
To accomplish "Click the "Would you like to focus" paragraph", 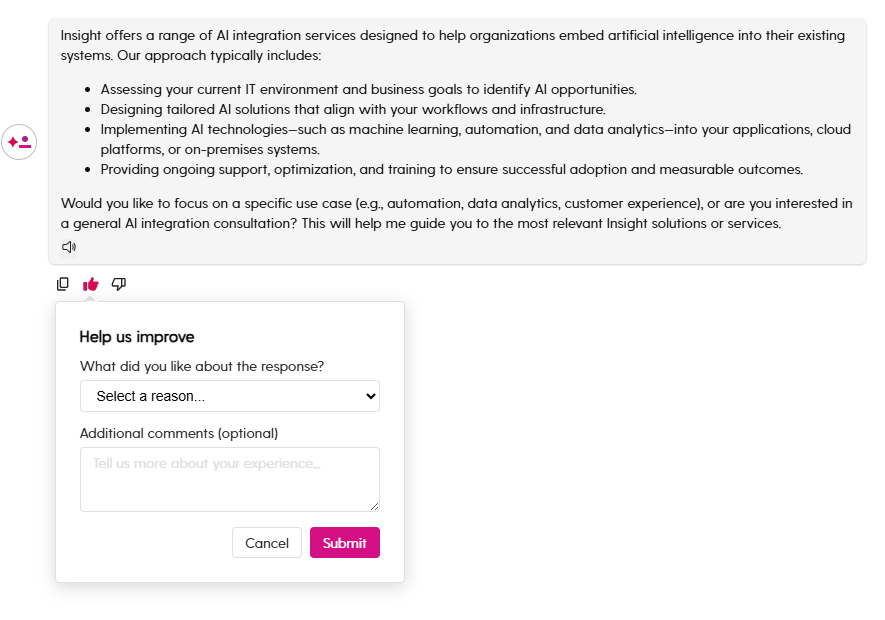I will 456,213.
